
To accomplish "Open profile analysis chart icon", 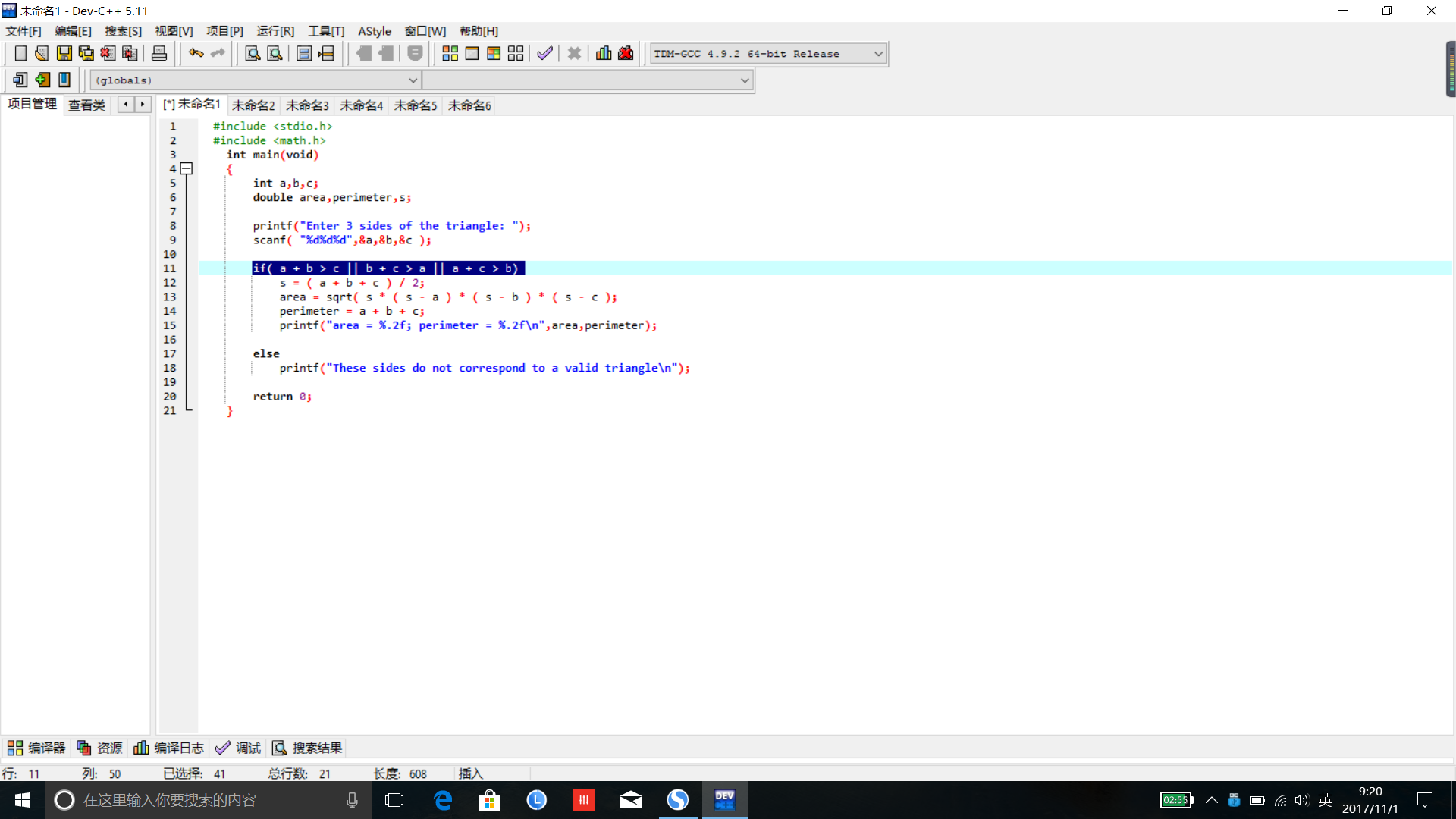I will 604,54.
